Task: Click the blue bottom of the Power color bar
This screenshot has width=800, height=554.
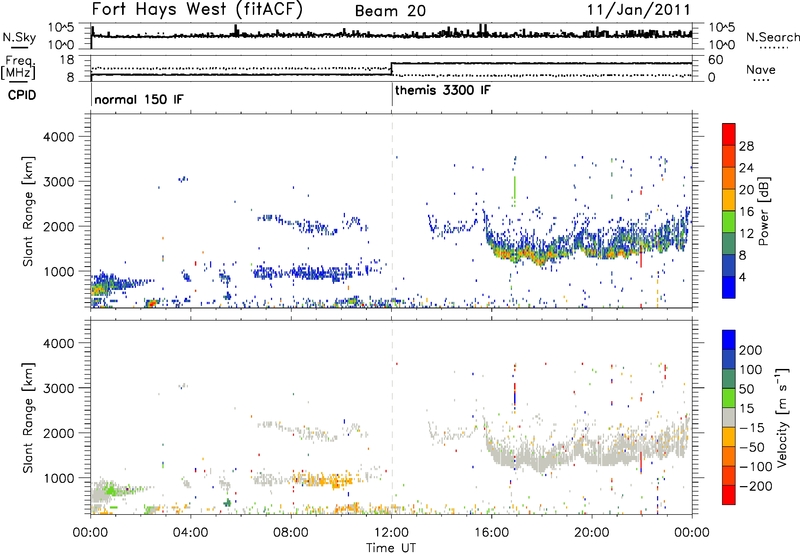Action: coord(729,287)
